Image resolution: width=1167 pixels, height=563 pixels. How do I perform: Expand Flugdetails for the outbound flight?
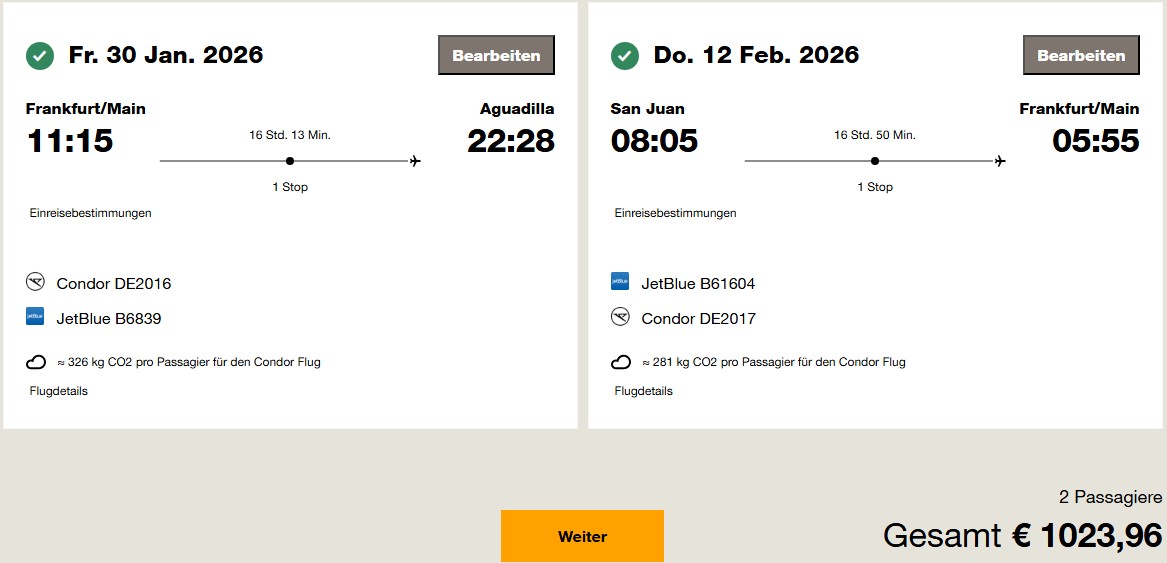pos(59,391)
